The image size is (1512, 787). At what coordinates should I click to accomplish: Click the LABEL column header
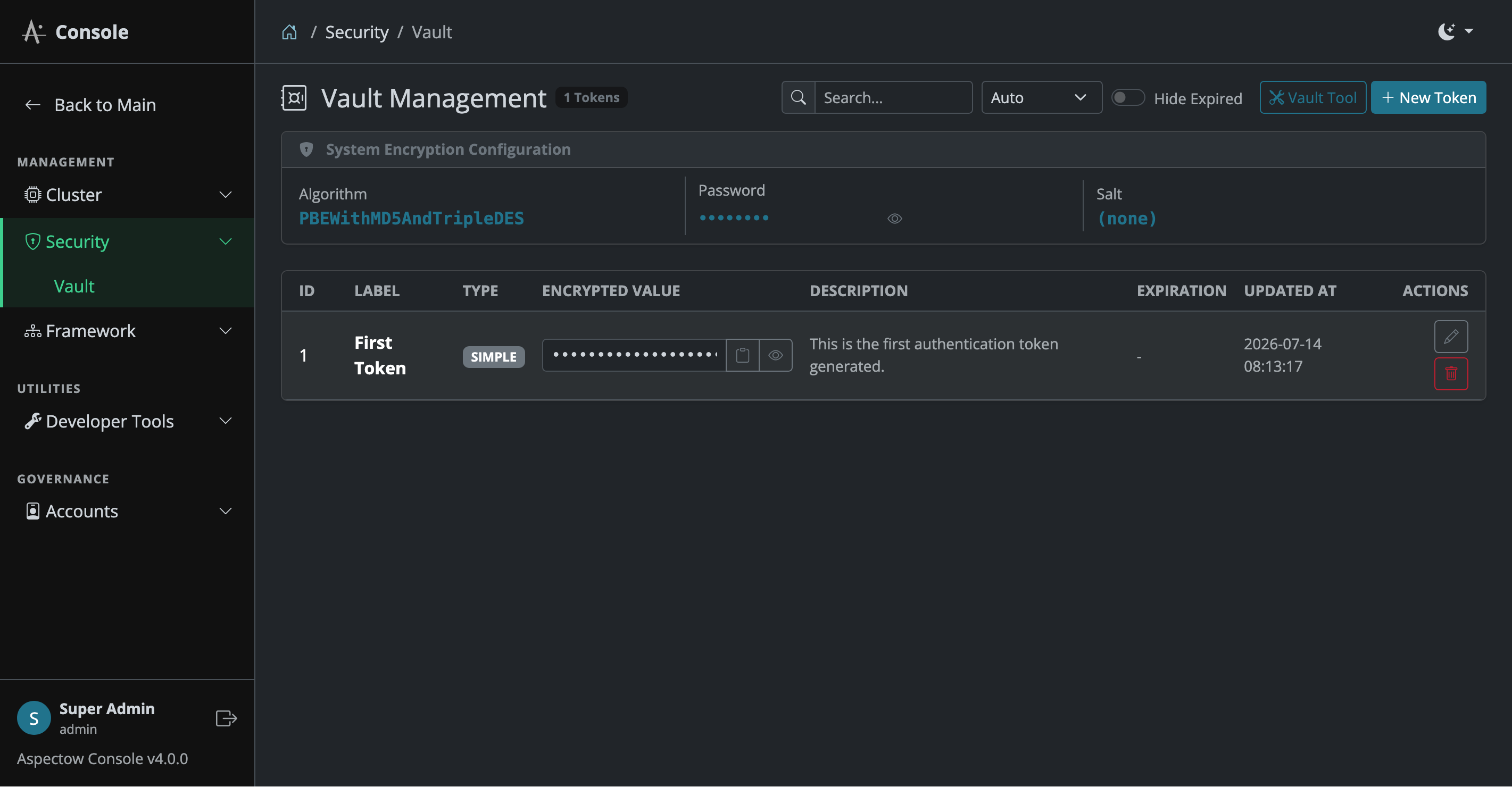pyautogui.click(x=377, y=290)
